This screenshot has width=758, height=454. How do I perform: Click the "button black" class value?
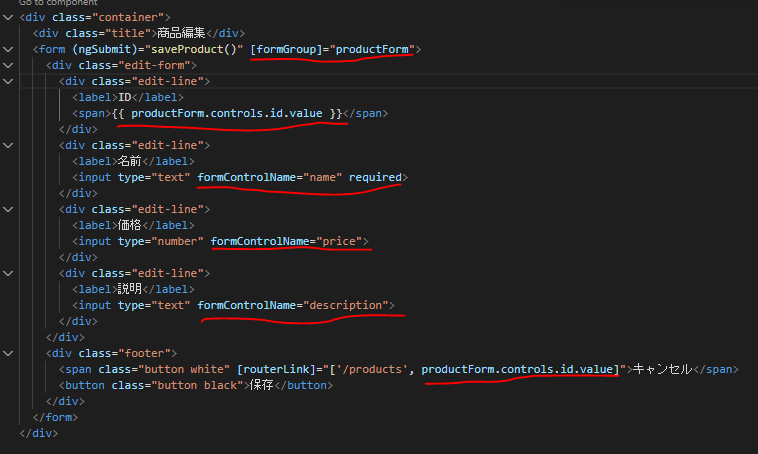(x=197, y=385)
